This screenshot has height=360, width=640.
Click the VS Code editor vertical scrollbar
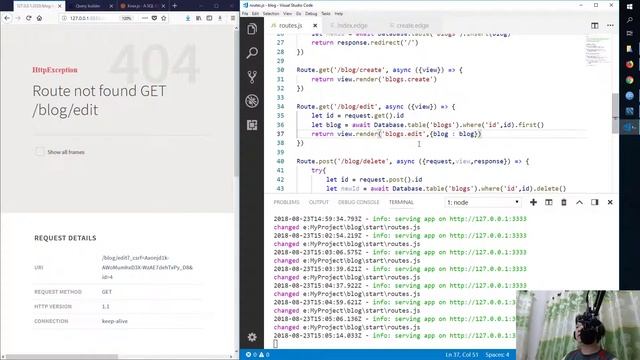click(x=615, y=113)
